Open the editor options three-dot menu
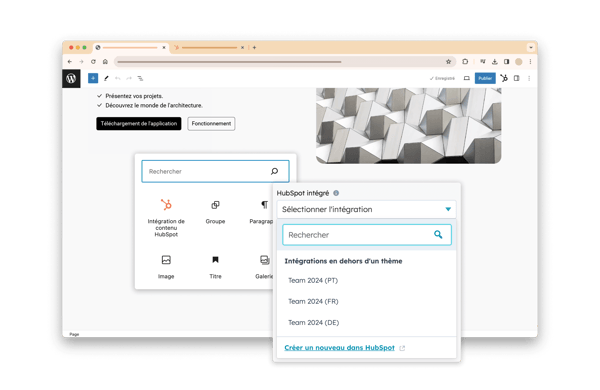Screen dimensions: 600x390 [529, 78]
